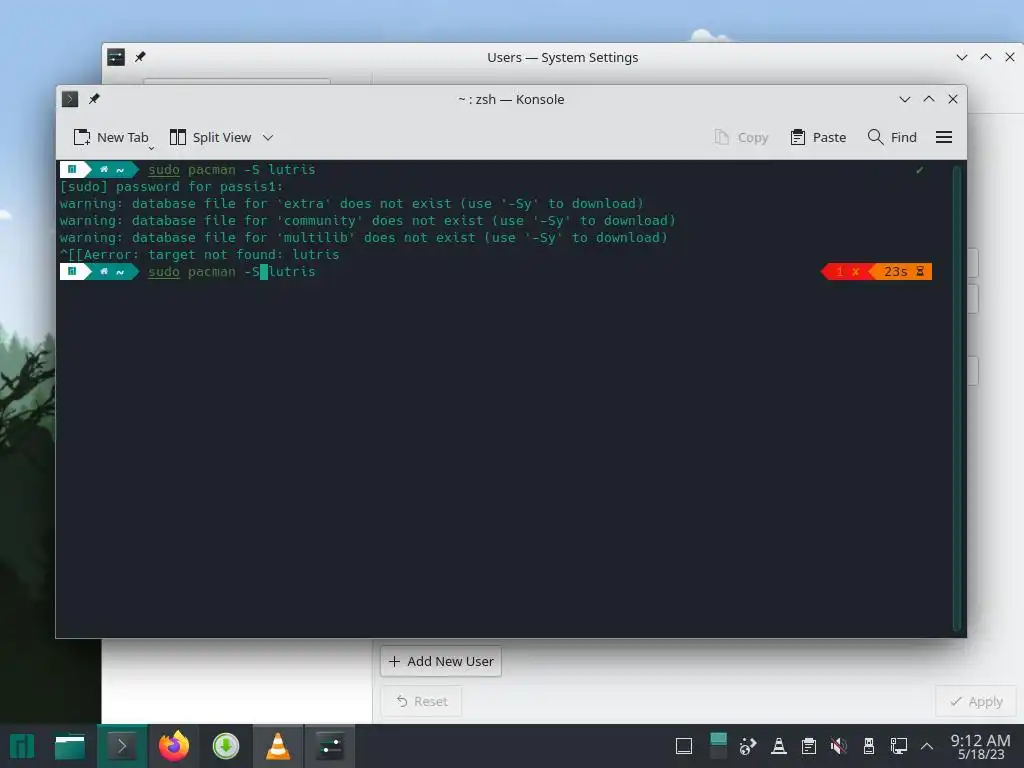Open a New Tab in Konsole
Image resolution: width=1024 pixels, height=768 pixels.
[111, 137]
